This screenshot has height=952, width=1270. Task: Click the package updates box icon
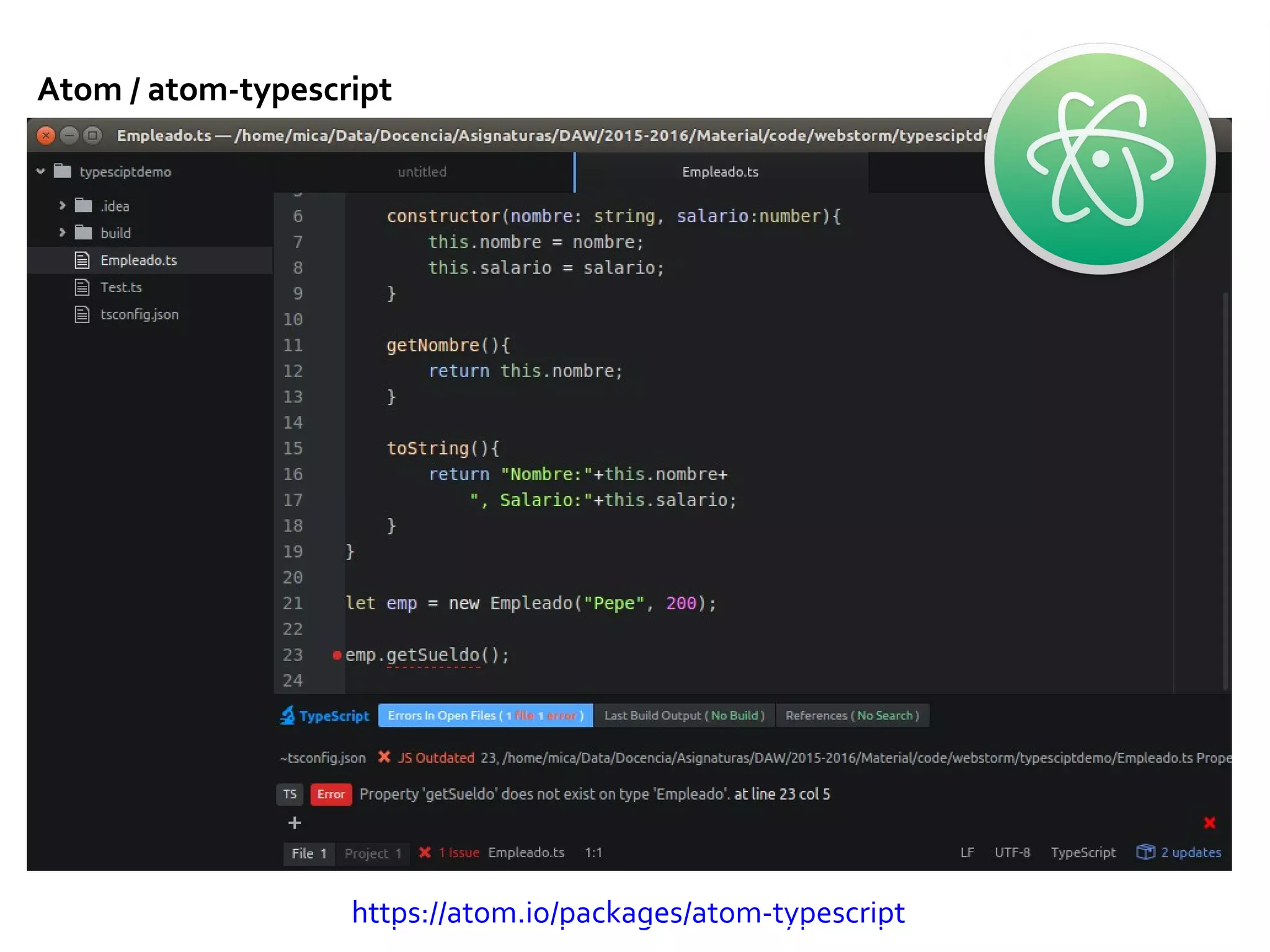click(1145, 852)
